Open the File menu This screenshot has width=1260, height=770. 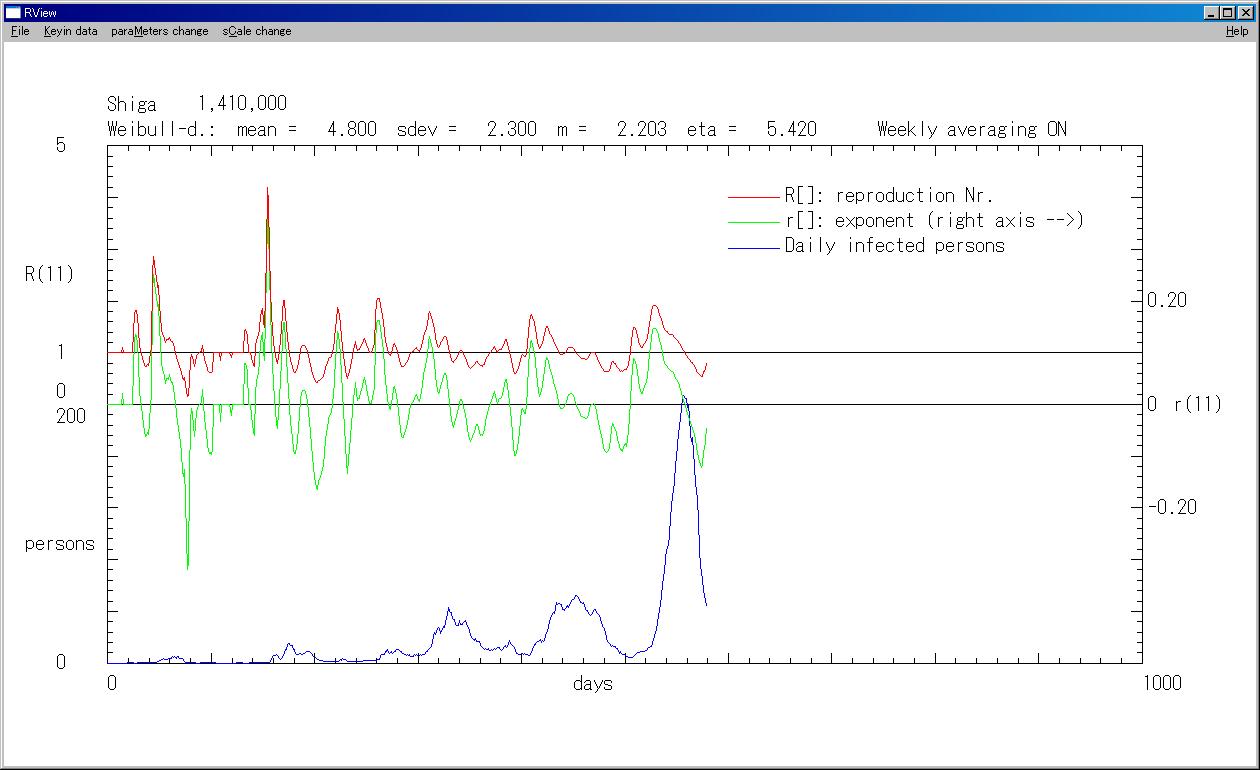(x=20, y=31)
